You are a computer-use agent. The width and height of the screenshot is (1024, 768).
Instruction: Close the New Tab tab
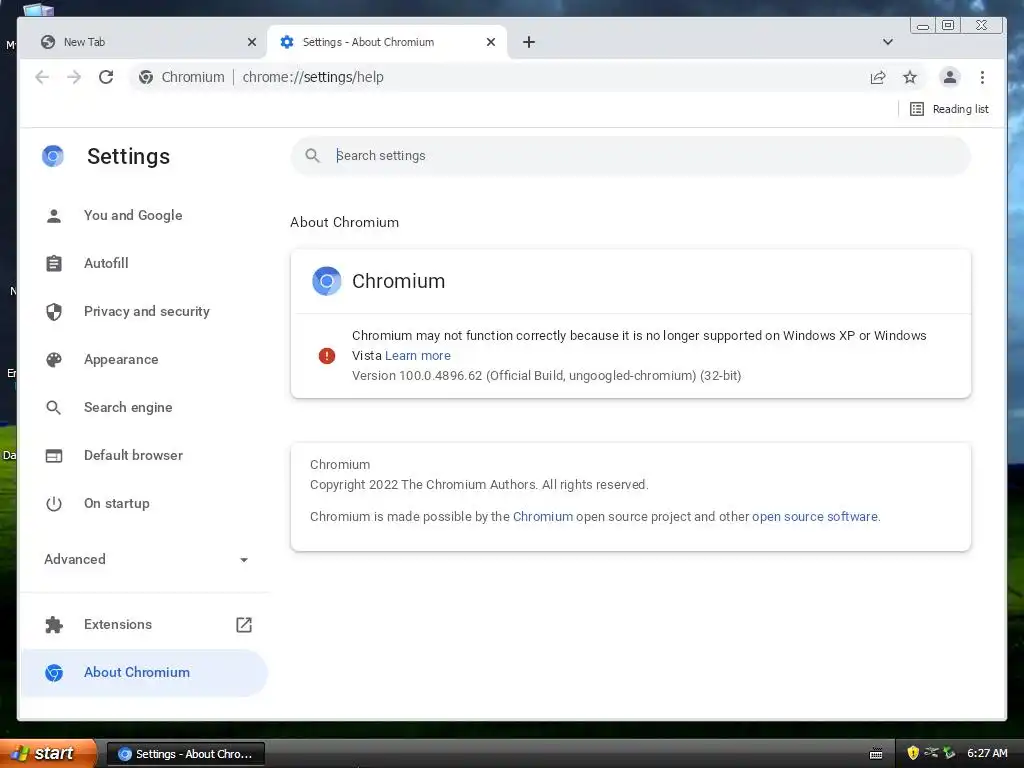point(252,42)
